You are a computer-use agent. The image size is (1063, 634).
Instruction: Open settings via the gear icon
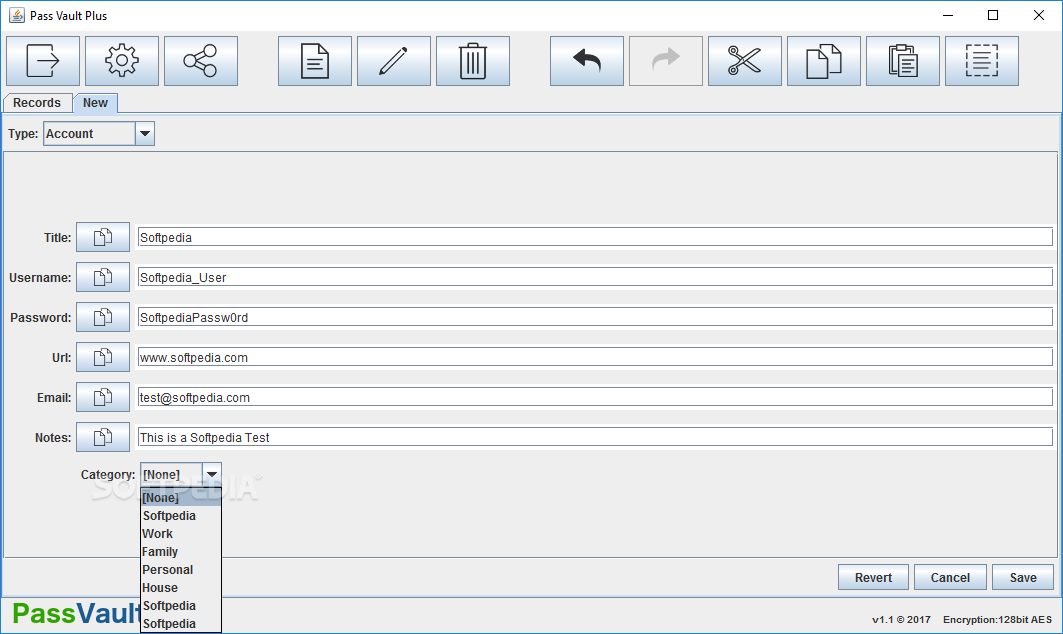[x=122, y=61]
